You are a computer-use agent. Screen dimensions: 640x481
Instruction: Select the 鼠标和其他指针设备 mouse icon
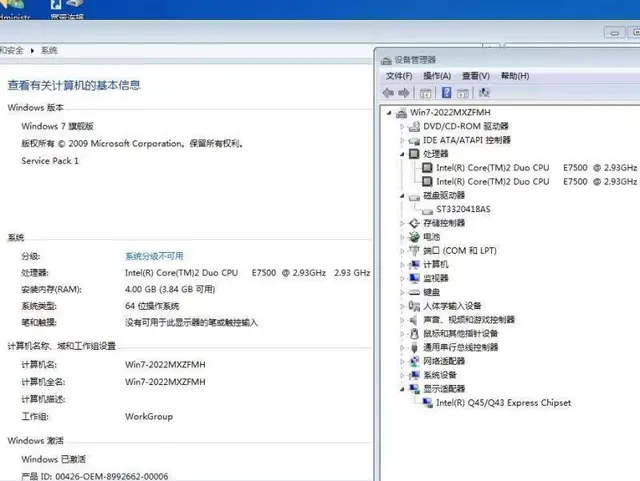[x=414, y=334]
